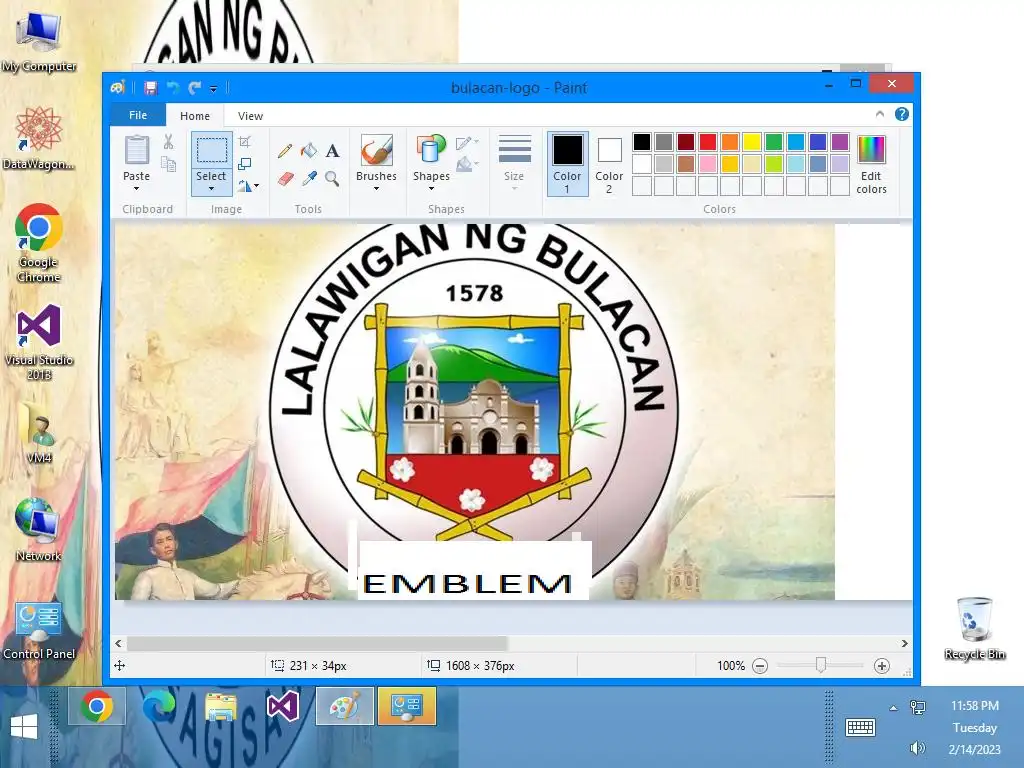Pick the green color swatch
This screenshot has height=768, width=1024.
[774, 142]
